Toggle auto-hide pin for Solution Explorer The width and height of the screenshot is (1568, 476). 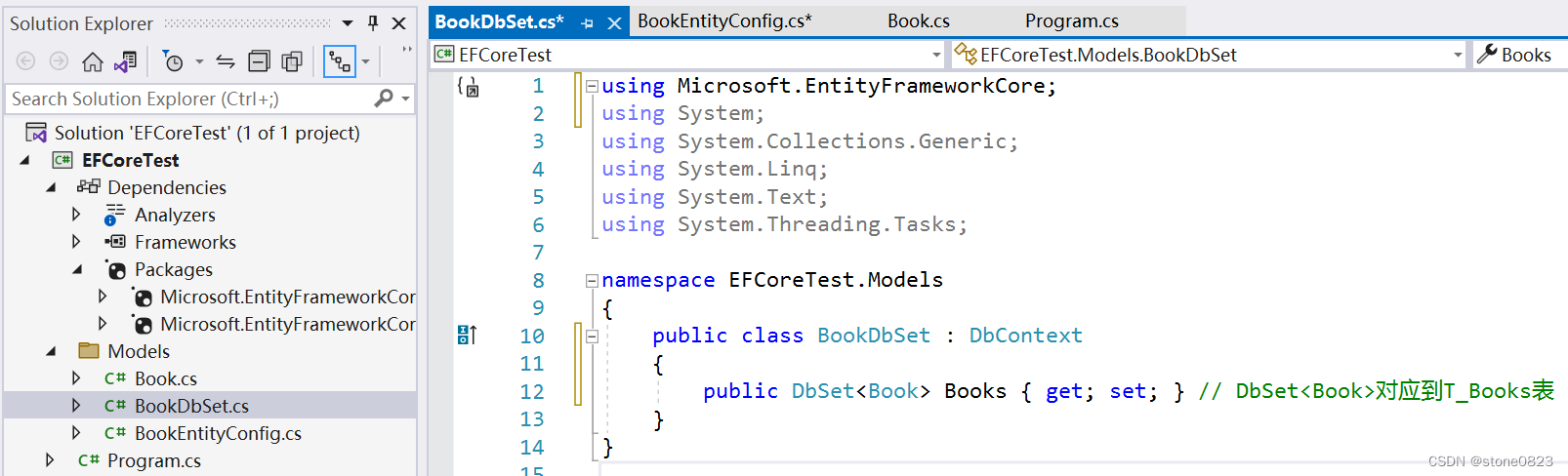tap(373, 22)
